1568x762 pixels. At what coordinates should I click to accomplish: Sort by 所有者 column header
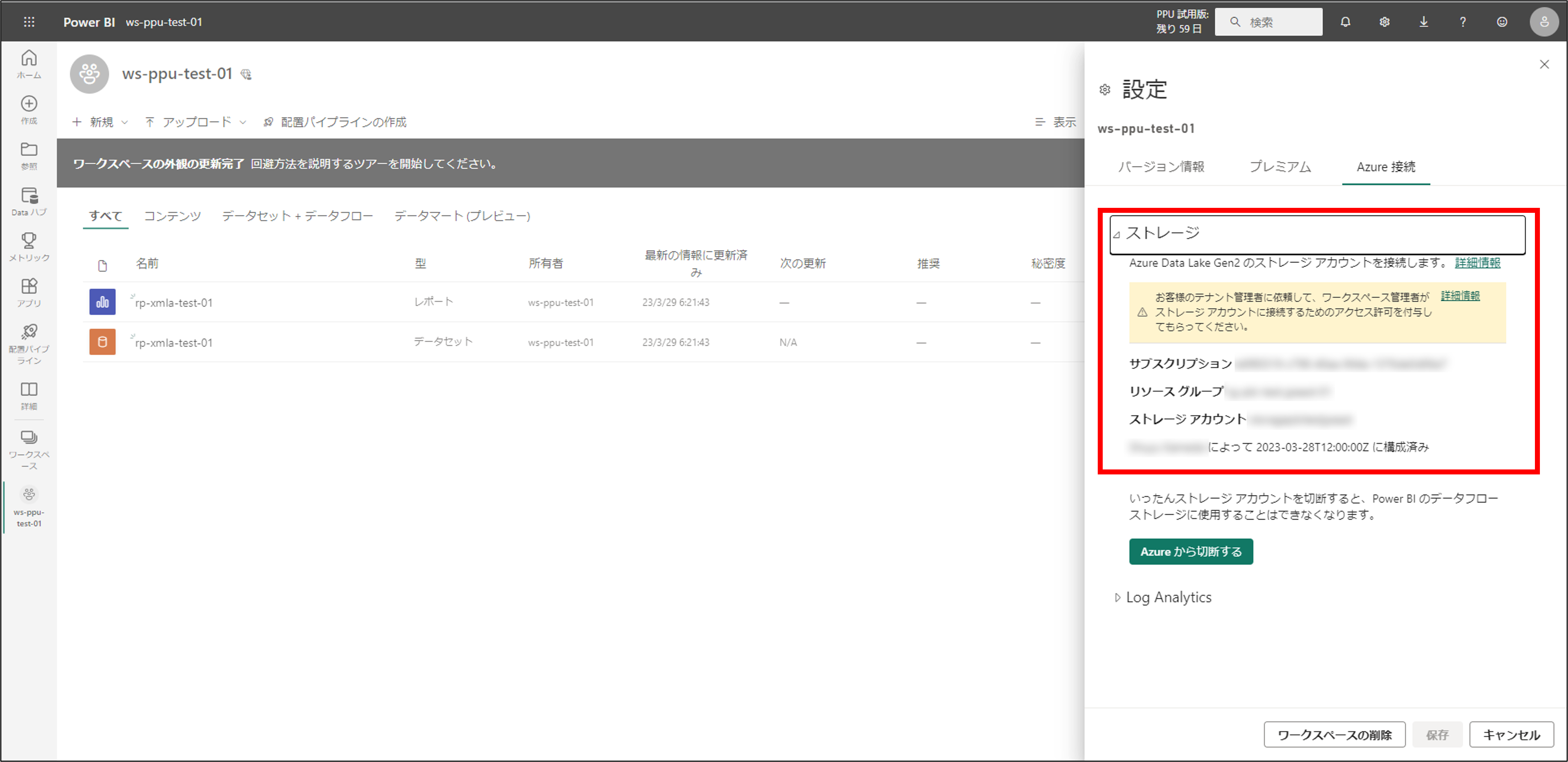(x=545, y=263)
